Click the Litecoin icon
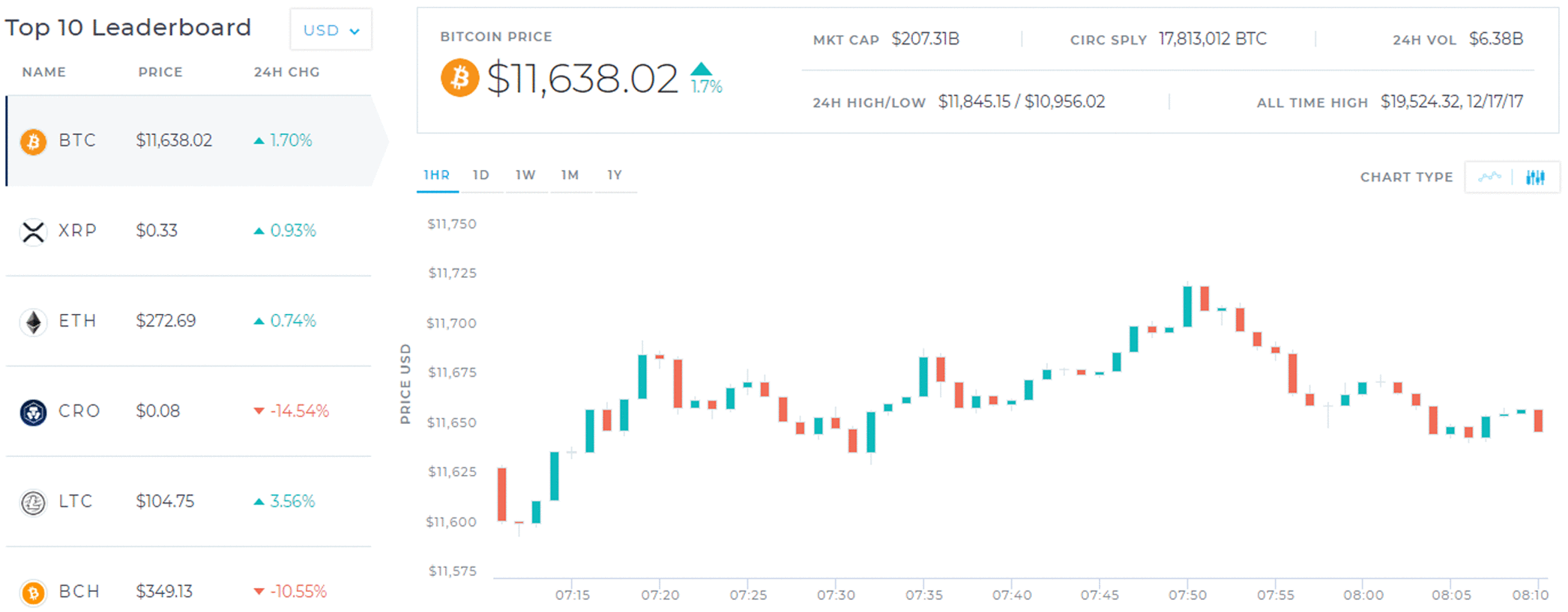1568x612 pixels. point(33,503)
